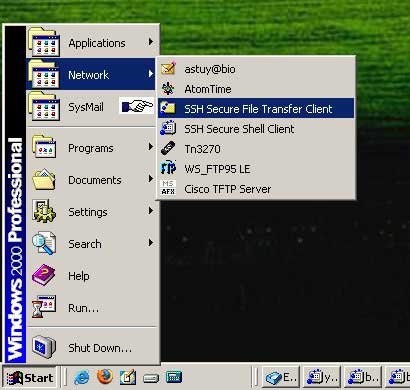Switch to the E.. taskbar window
Image resolution: width=410 pixels, height=390 pixels.
(x=281, y=378)
